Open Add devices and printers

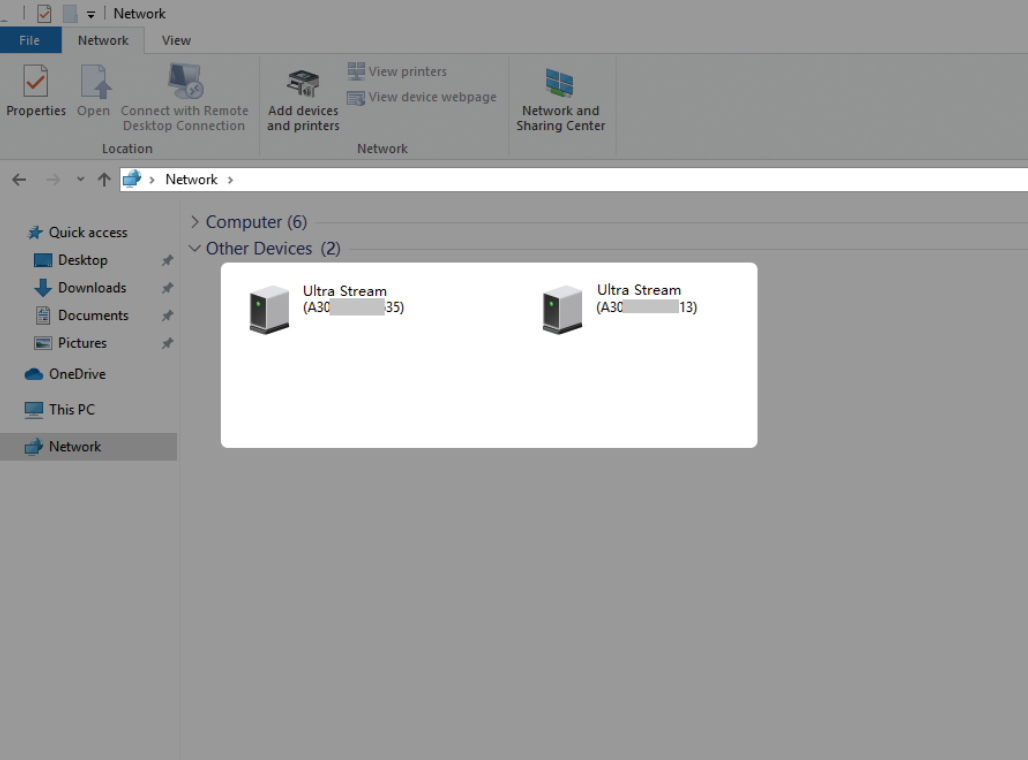303,100
